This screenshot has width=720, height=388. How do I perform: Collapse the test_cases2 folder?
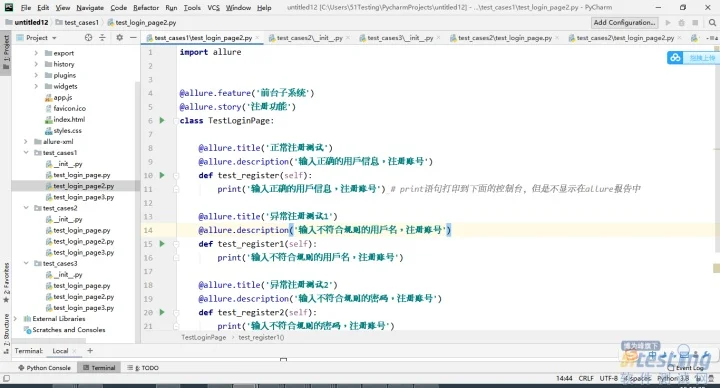[x=26, y=208]
